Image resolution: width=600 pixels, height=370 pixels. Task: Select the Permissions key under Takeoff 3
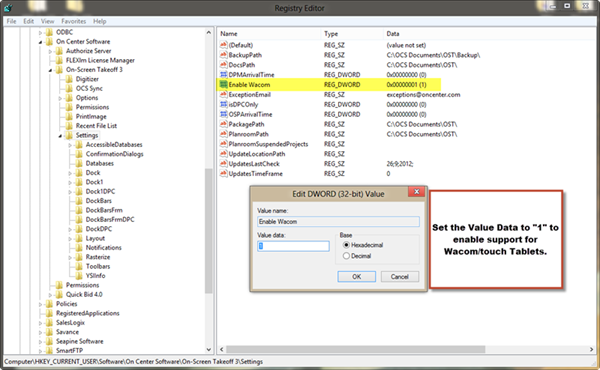[x=92, y=107]
